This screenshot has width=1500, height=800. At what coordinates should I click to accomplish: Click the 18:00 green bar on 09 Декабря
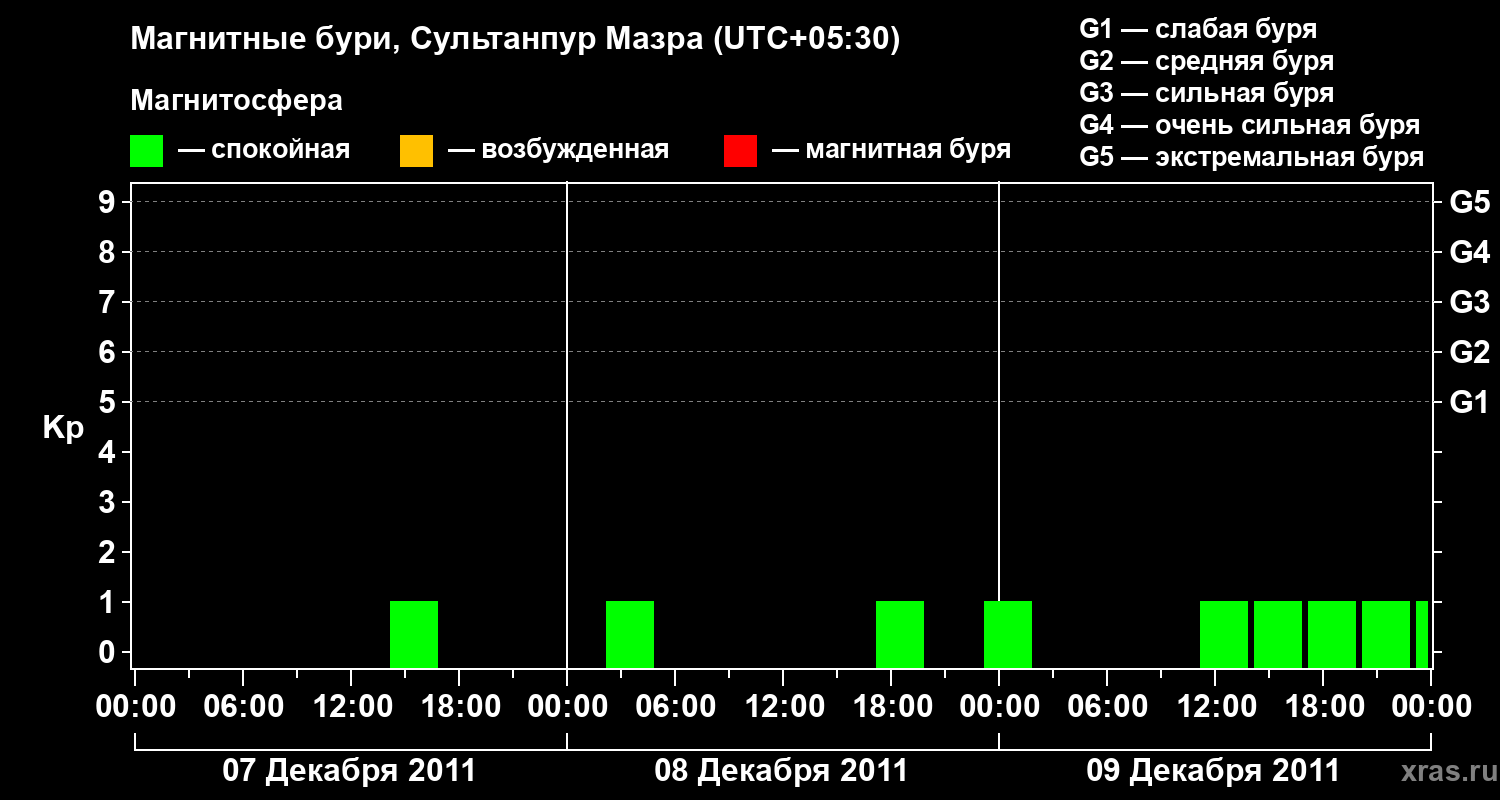pyautogui.click(x=1332, y=634)
